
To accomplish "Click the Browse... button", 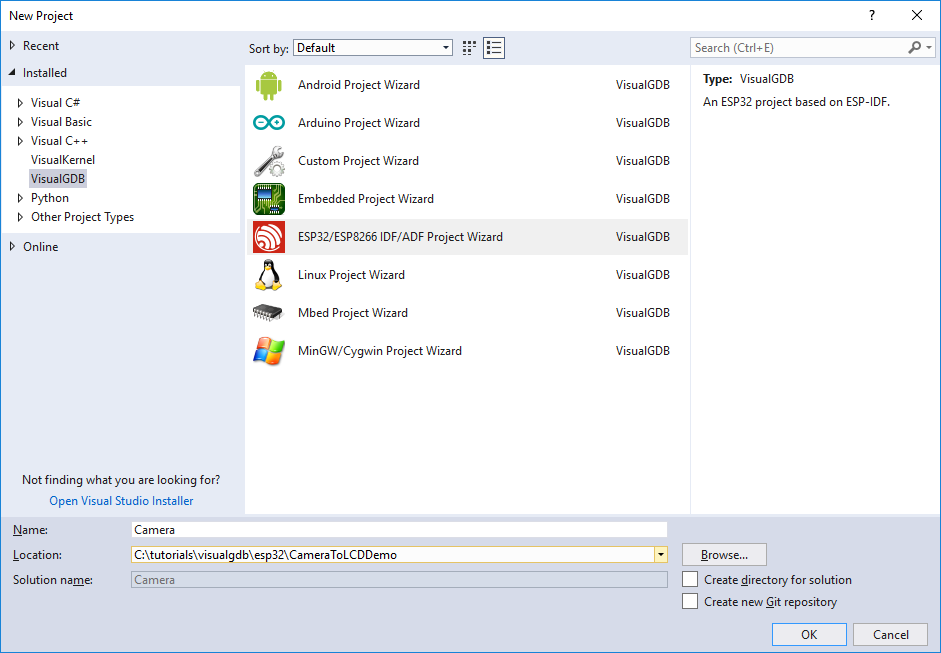I will click(724, 555).
